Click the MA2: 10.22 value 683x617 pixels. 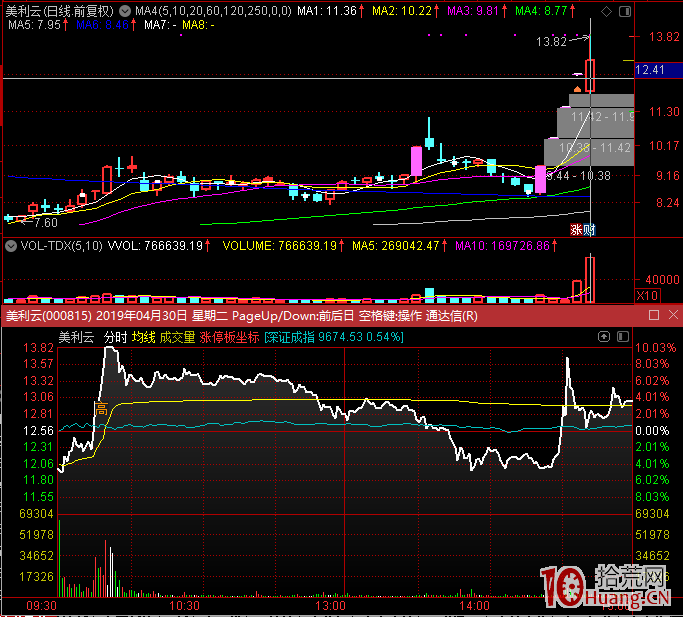(402, 11)
